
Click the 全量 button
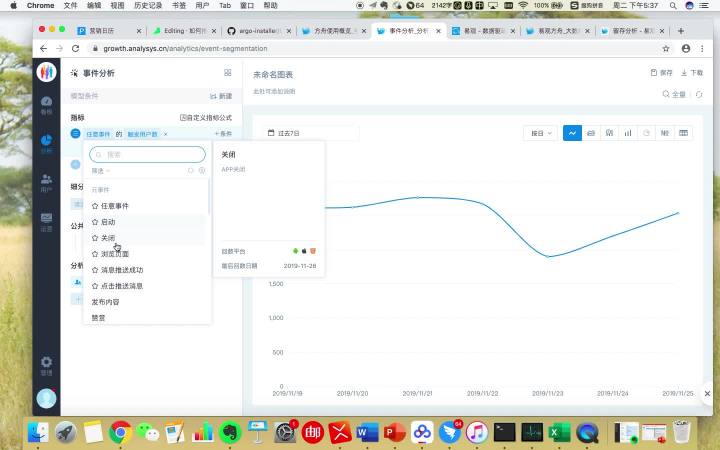pos(674,94)
